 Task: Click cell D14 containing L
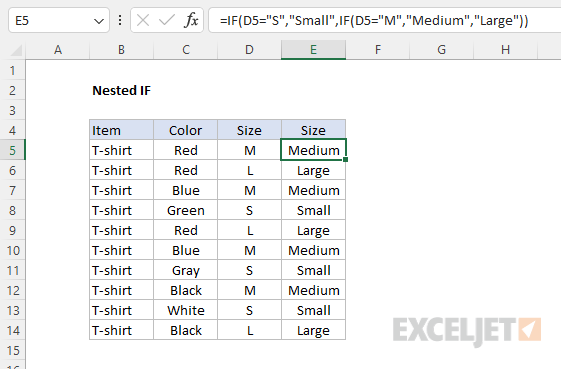tap(249, 330)
